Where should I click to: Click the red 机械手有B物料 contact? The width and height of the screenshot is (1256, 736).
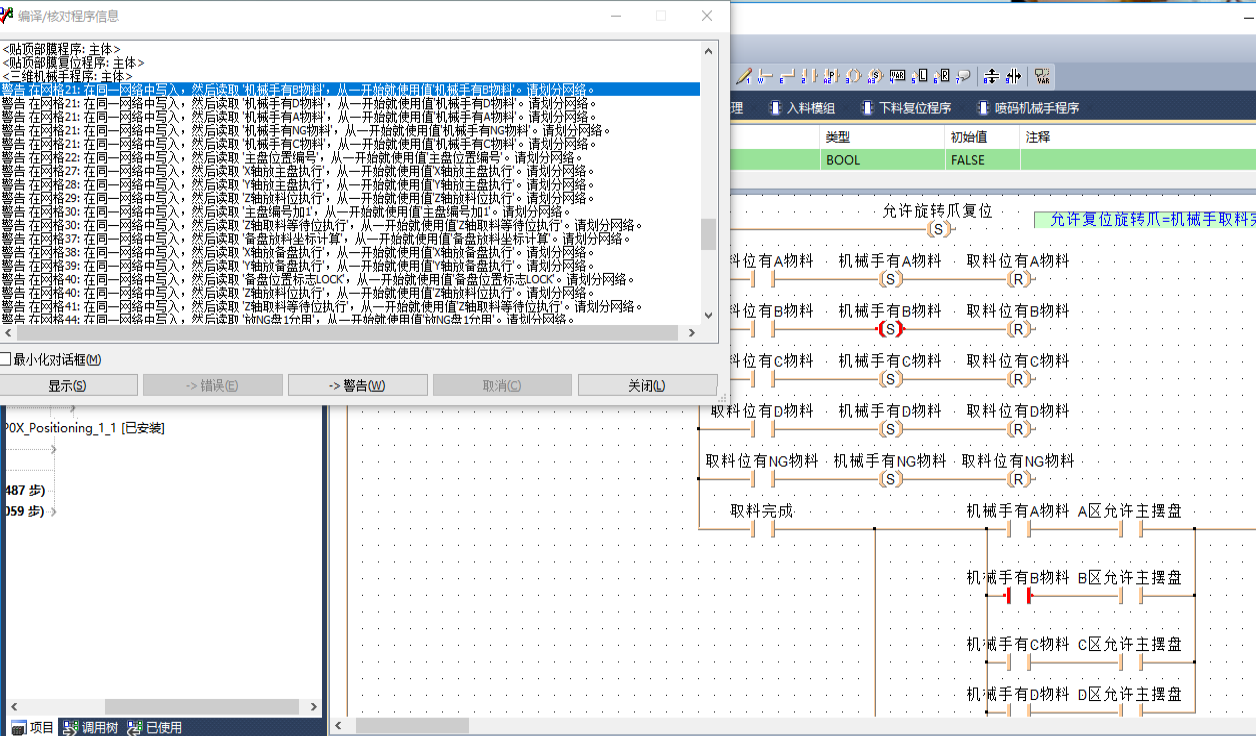(x=1018, y=597)
